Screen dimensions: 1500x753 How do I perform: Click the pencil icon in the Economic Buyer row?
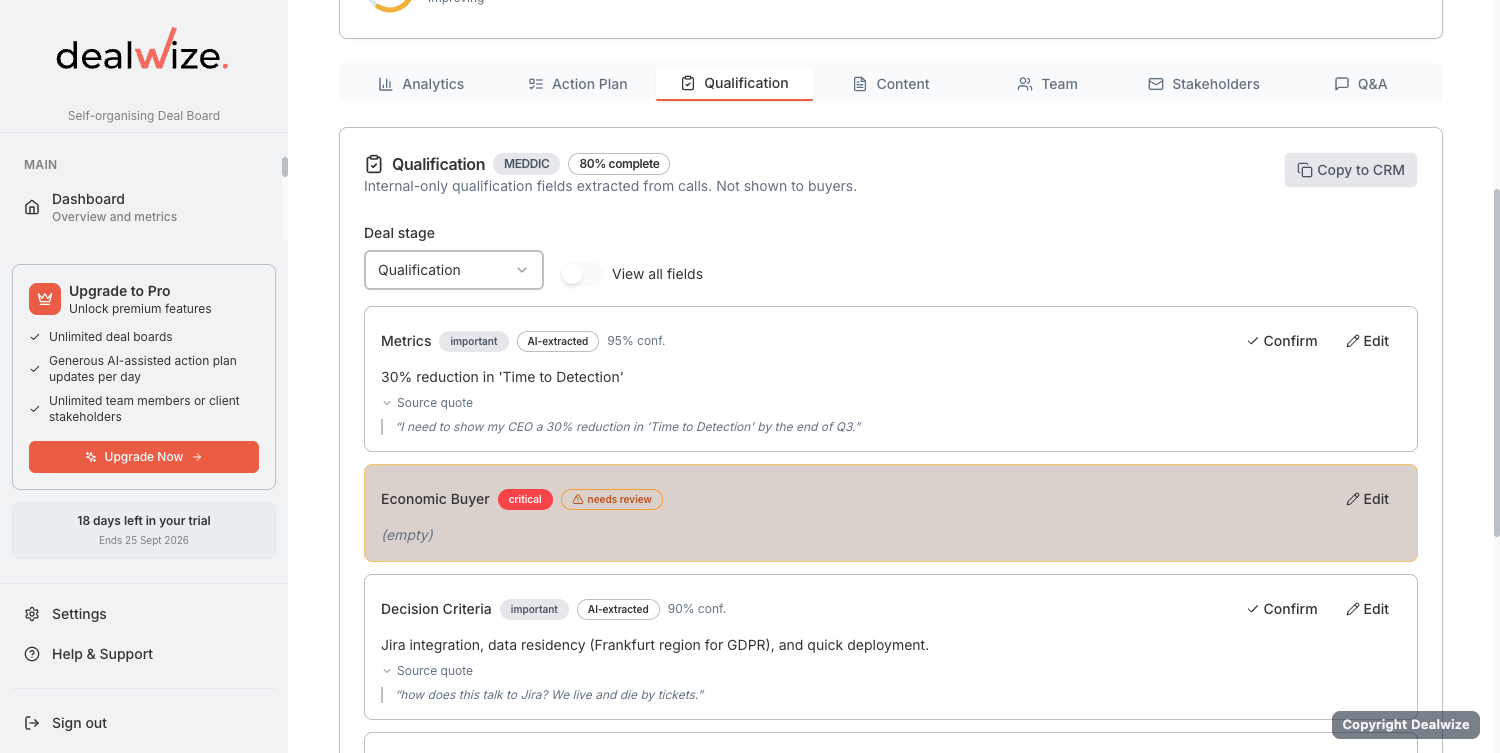pyautogui.click(x=1353, y=499)
